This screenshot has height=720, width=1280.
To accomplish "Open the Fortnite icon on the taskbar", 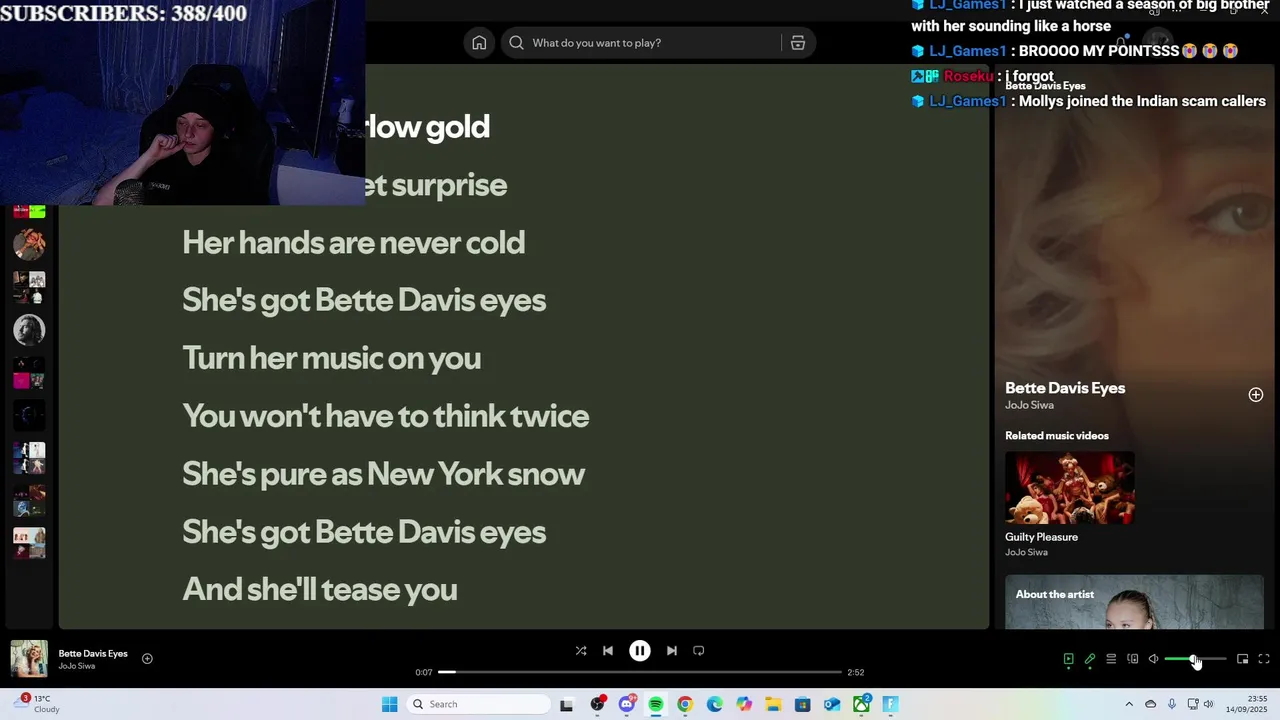I will click(891, 704).
